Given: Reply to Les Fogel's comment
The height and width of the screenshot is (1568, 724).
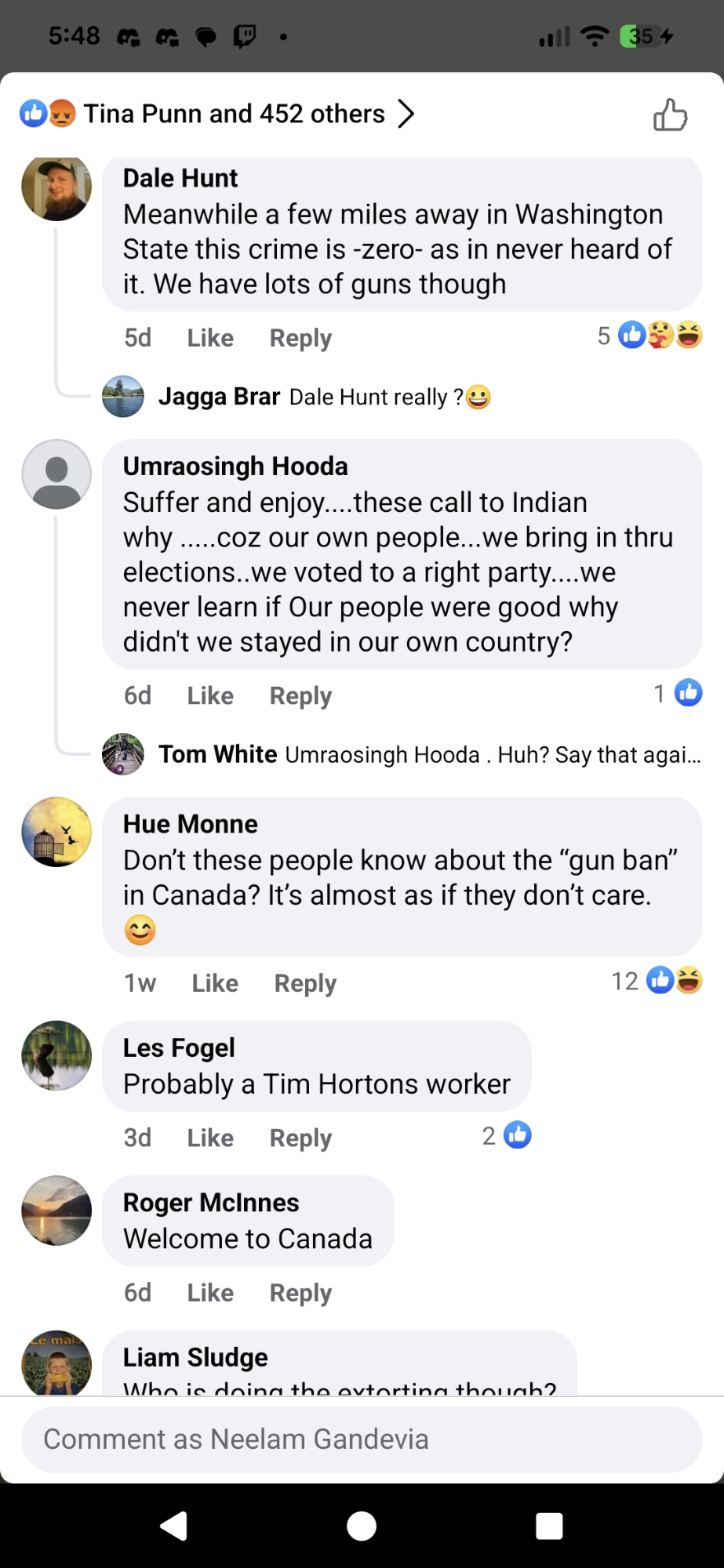Looking at the screenshot, I should click(x=300, y=1138).
